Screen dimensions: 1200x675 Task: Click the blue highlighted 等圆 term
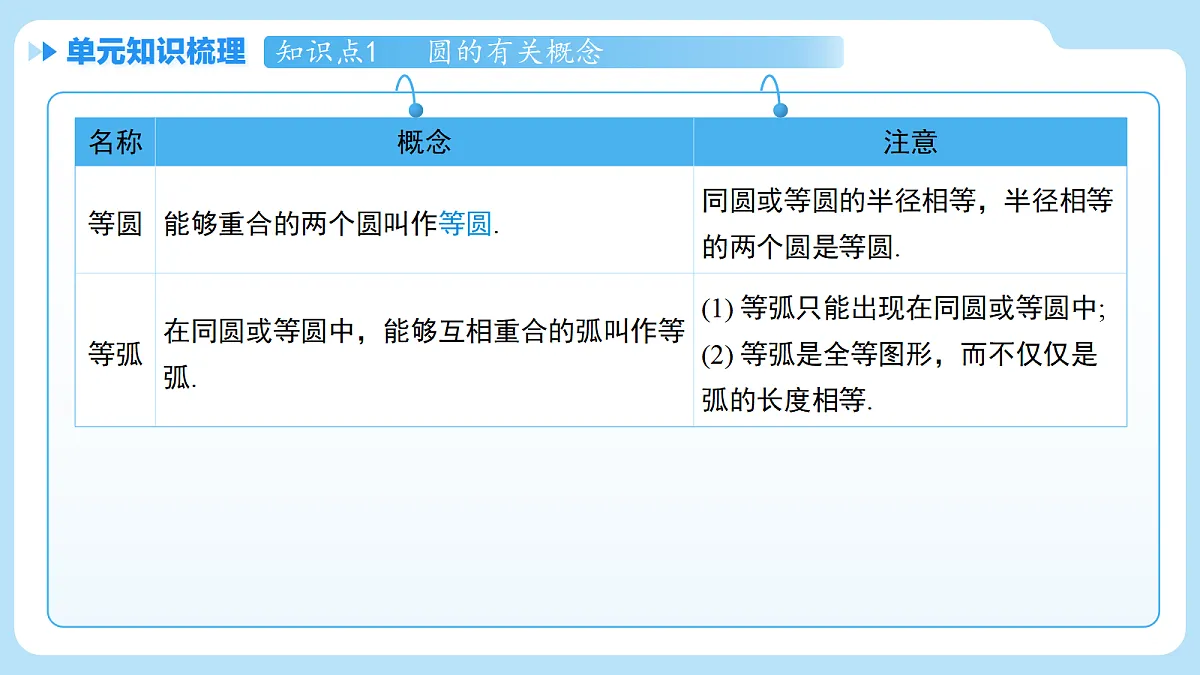tap(465, 224)
